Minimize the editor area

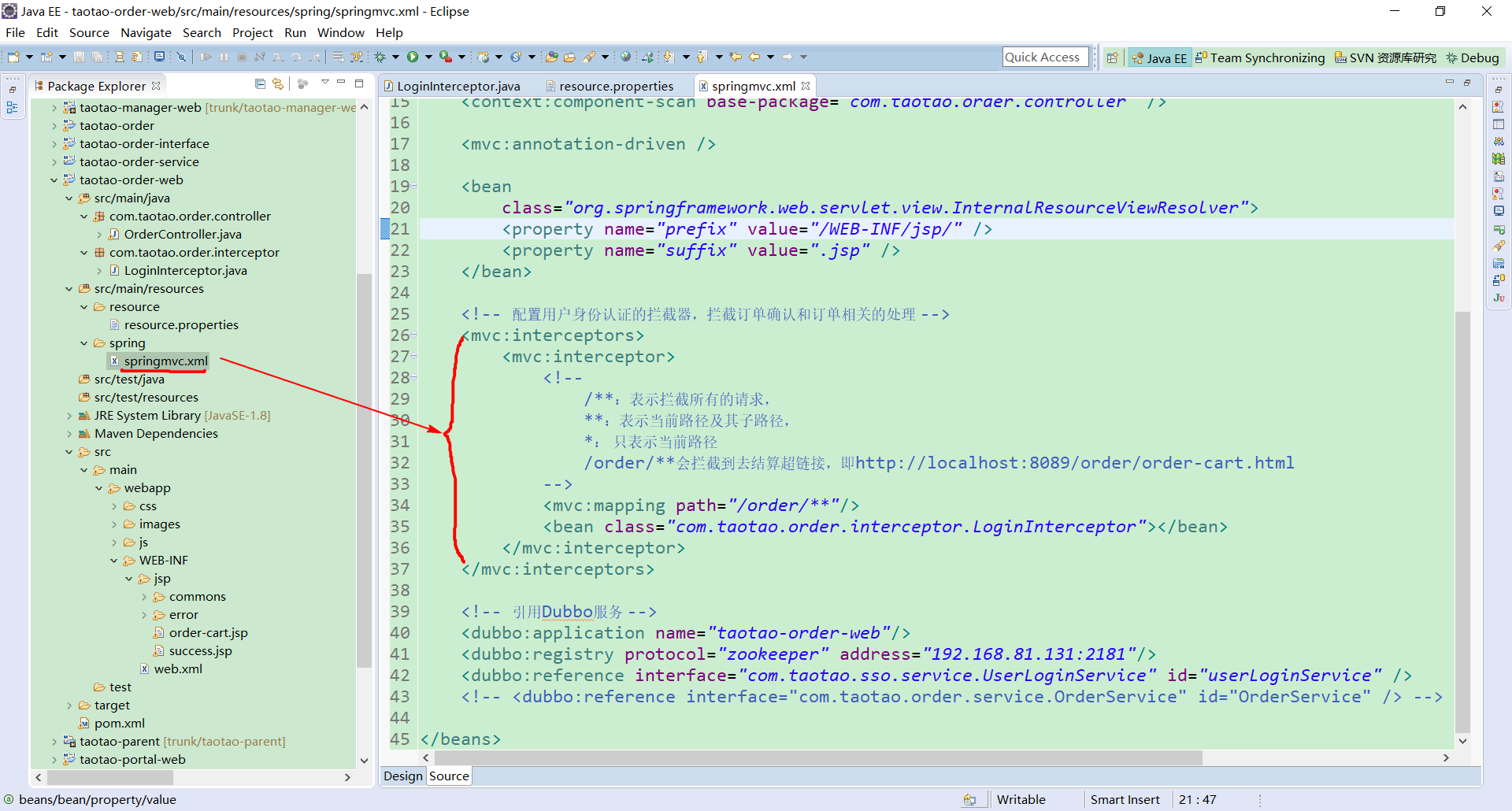1449,83
